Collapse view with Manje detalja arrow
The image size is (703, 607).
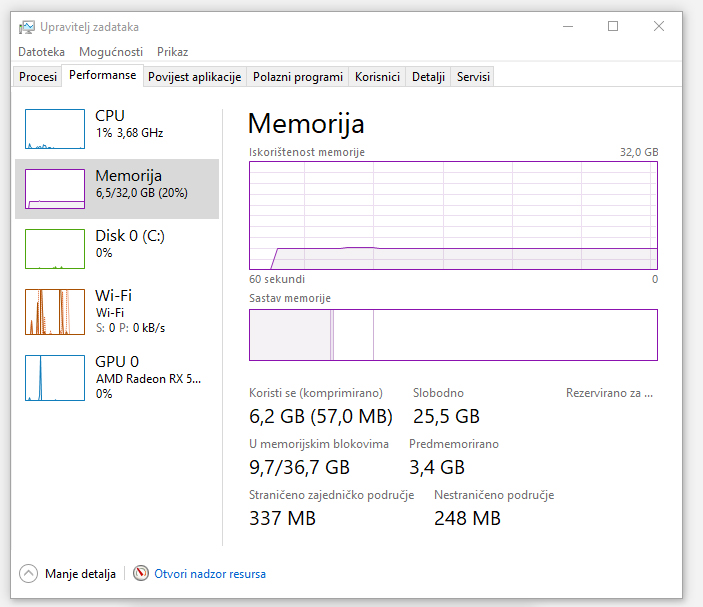pos(29,574)
